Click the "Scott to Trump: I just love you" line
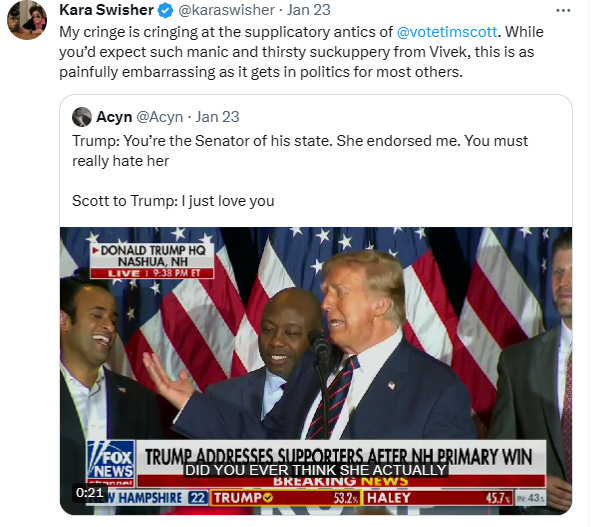The height and width of the screenshot is (527, 592). (173, 201)
